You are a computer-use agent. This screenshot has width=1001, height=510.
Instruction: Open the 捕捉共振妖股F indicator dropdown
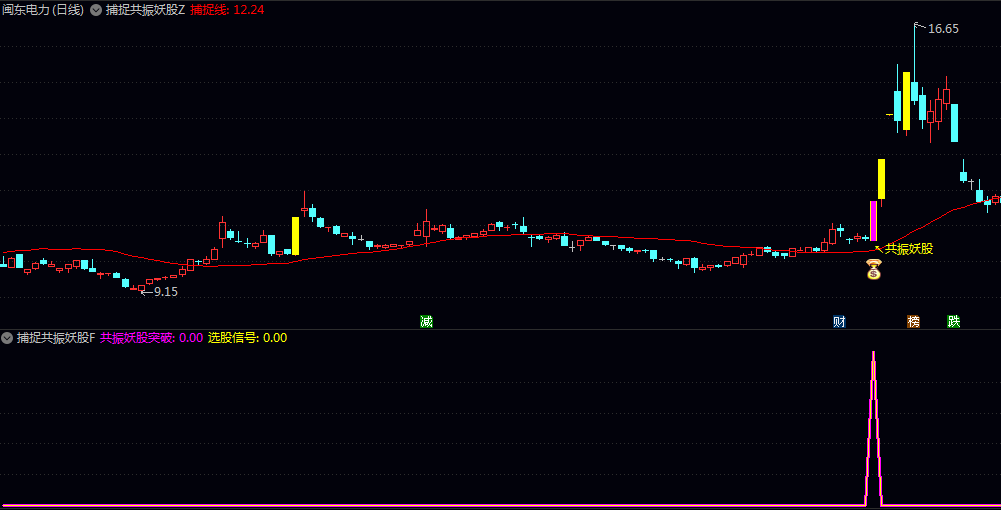[x=8, y=338]
